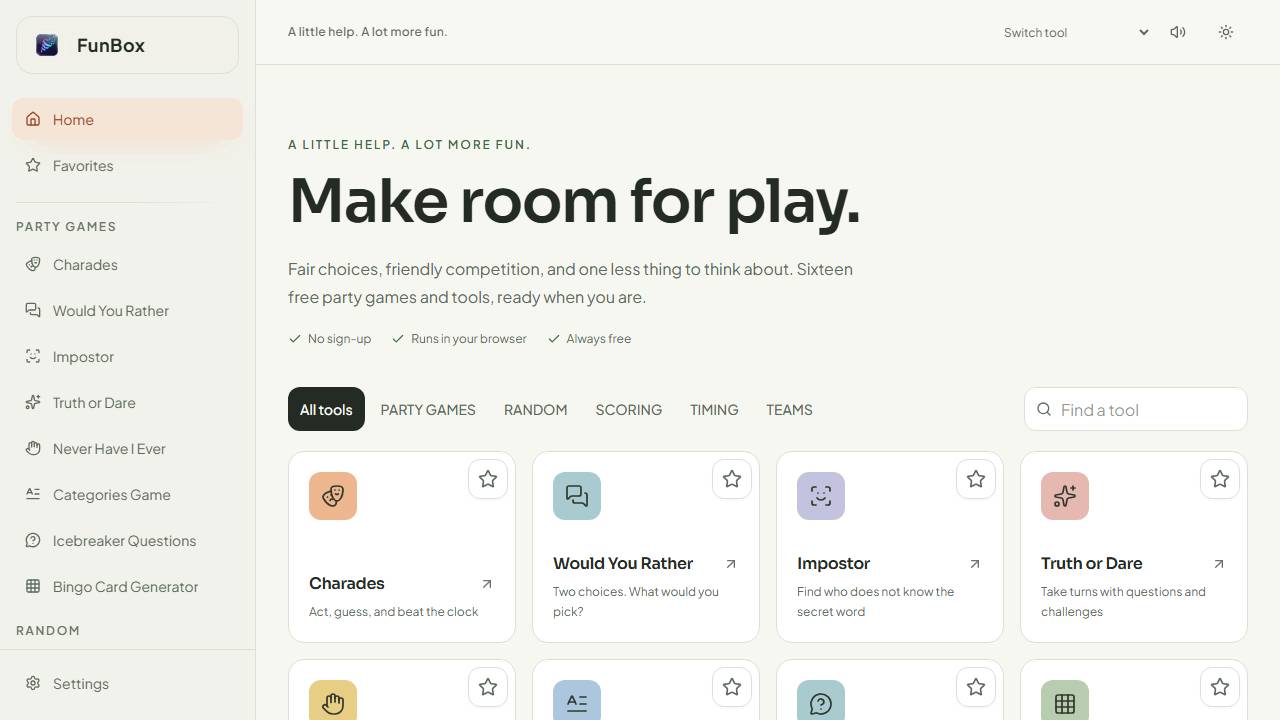Star the card with the green grid icon
The image size is (1280, 720).
click(1220, 687)
